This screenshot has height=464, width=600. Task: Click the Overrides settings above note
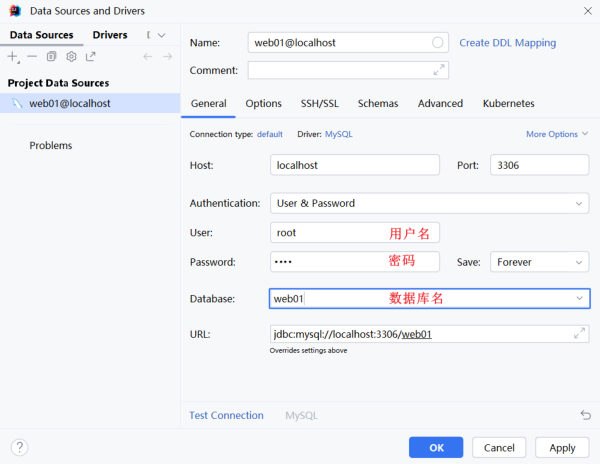pyautogui.click(x=308, y=350)
